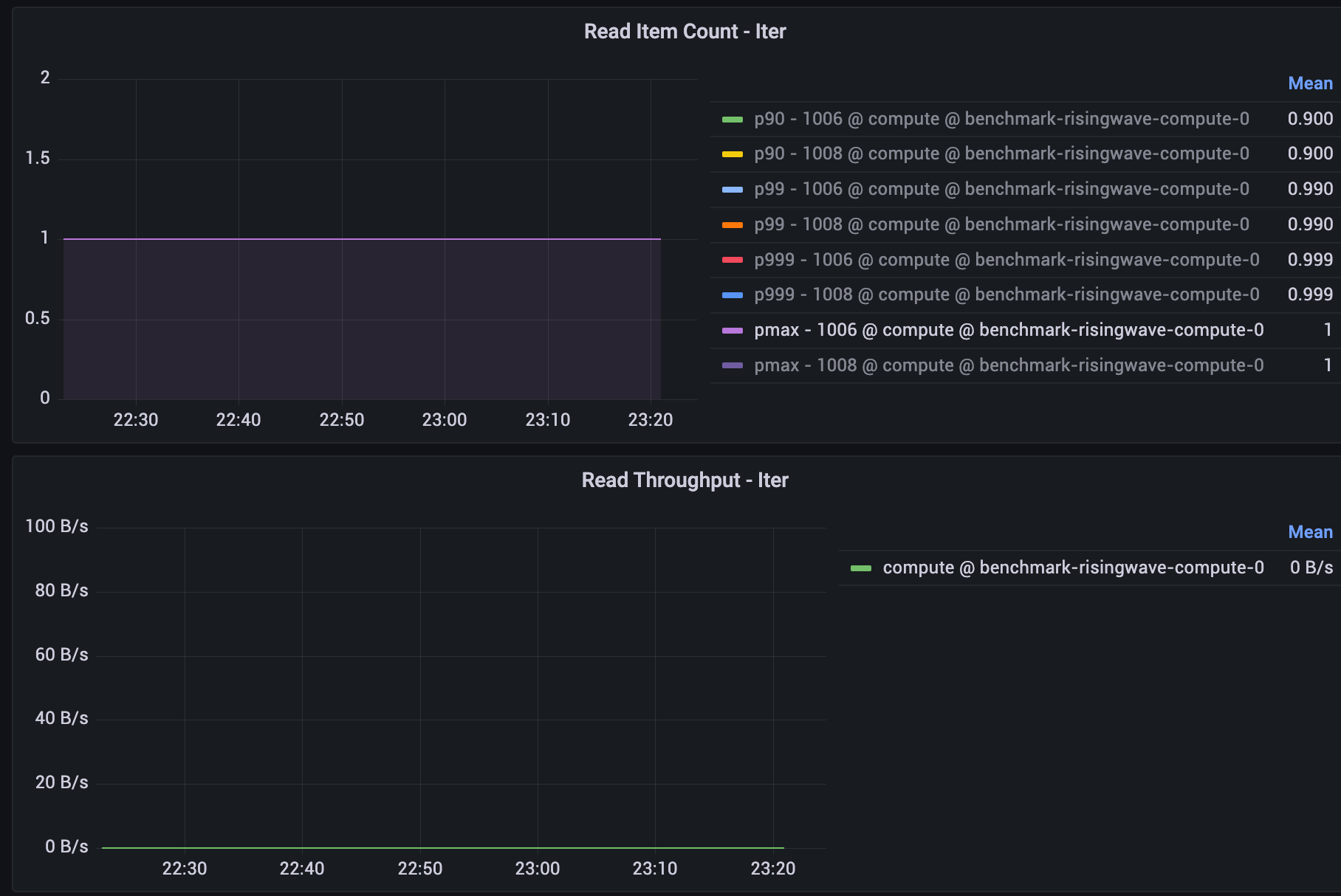Sort the Read Item Count legend by Mean
Image resolution: width=1341 pixels, height=896 pixels.
pos(1310,83)
